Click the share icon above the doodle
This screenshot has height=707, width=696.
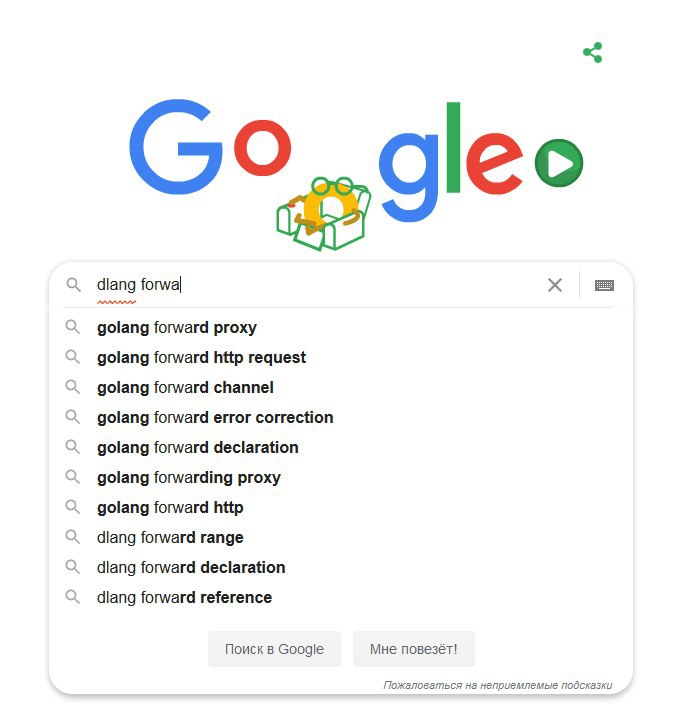tap(593, 53)
